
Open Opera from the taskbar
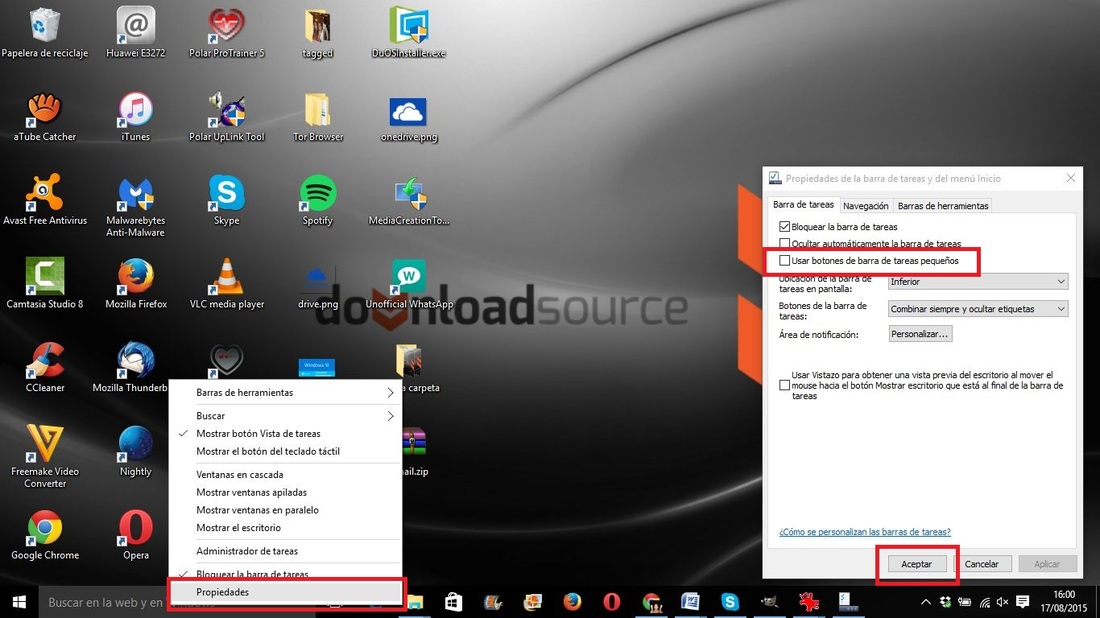pyautogui.click(x=612, y=601)
